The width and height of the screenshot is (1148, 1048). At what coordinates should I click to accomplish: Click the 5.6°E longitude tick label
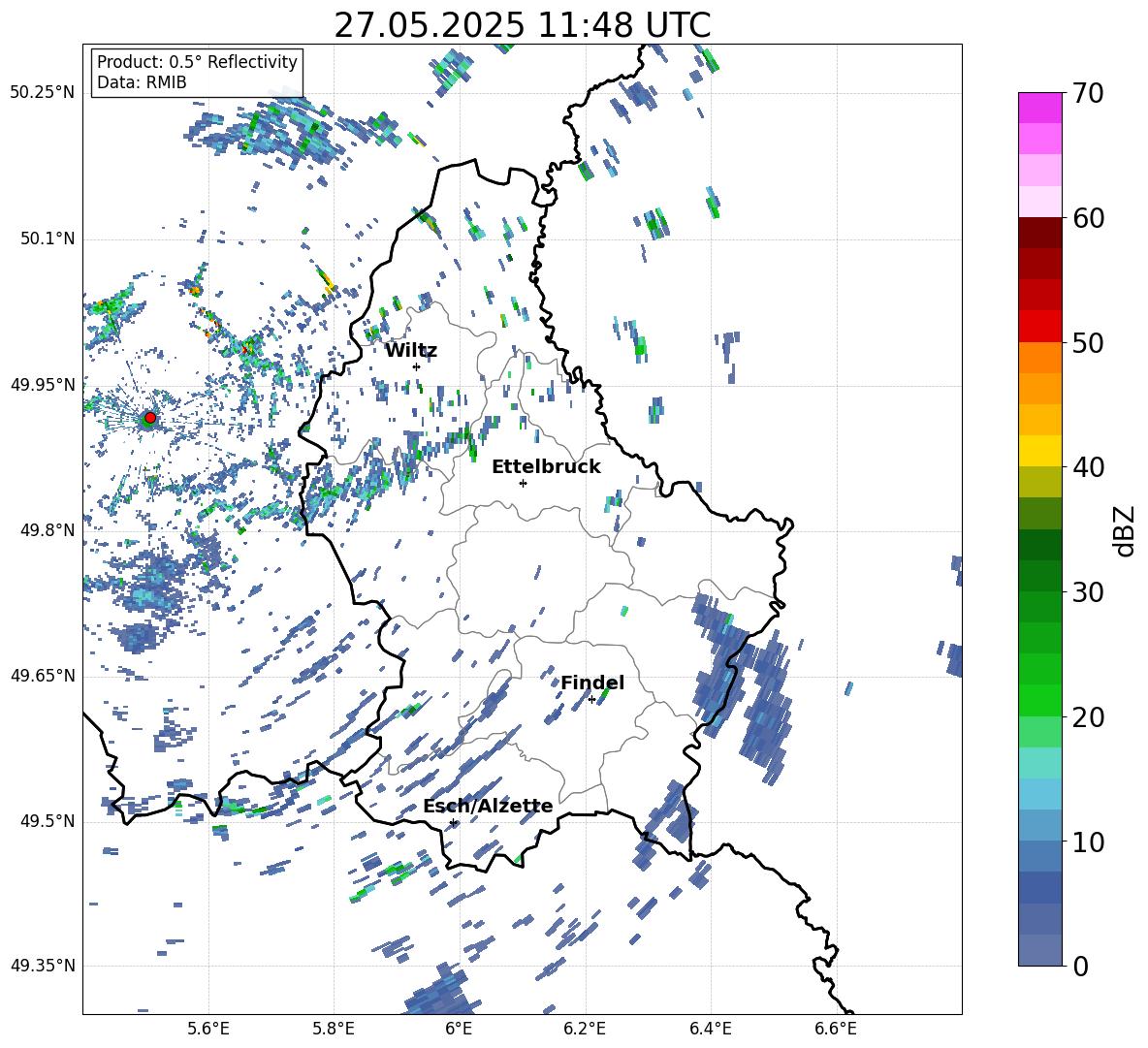pos(208,1029)
